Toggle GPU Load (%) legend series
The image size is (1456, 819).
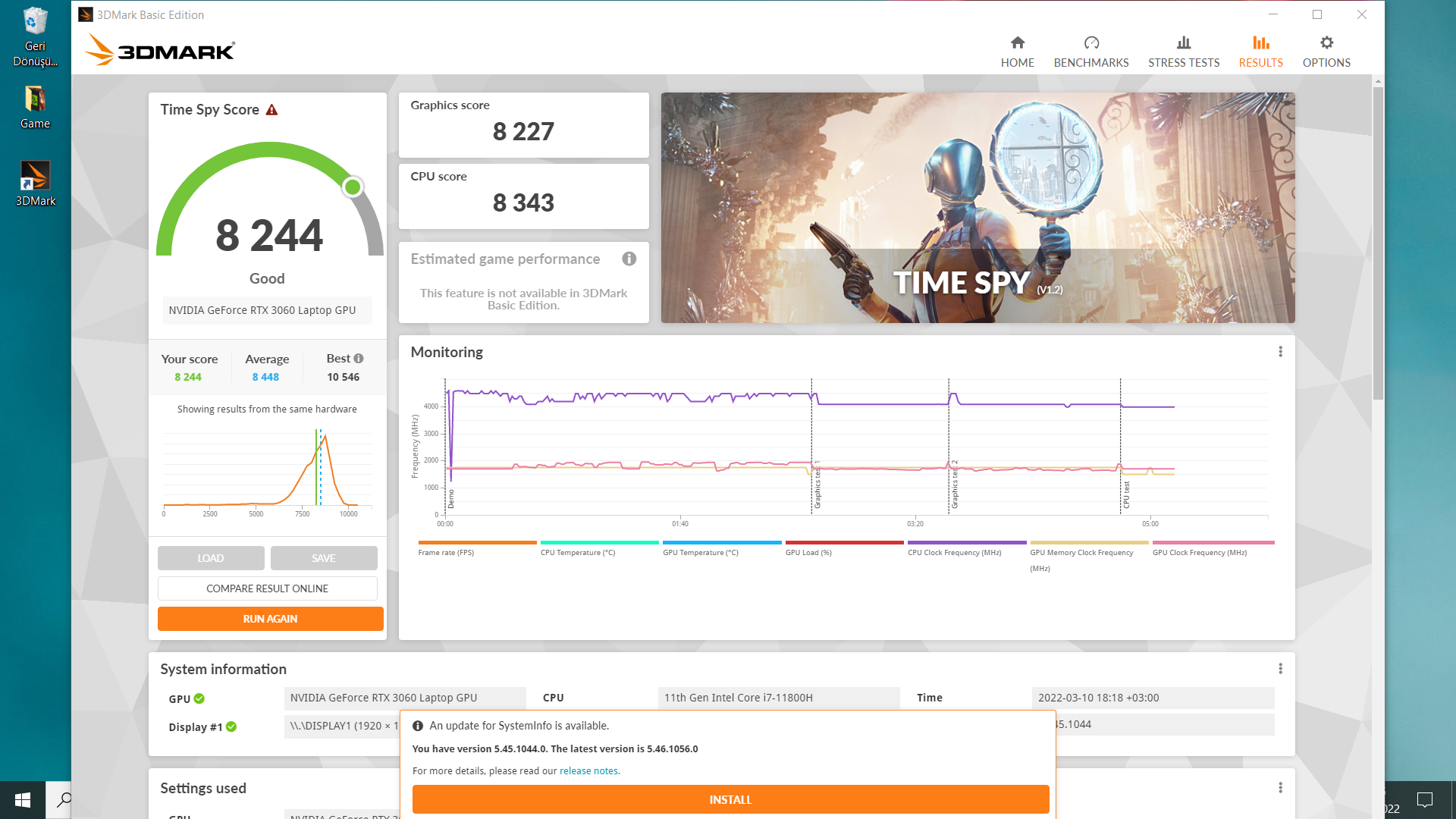[x=808, y=552]
